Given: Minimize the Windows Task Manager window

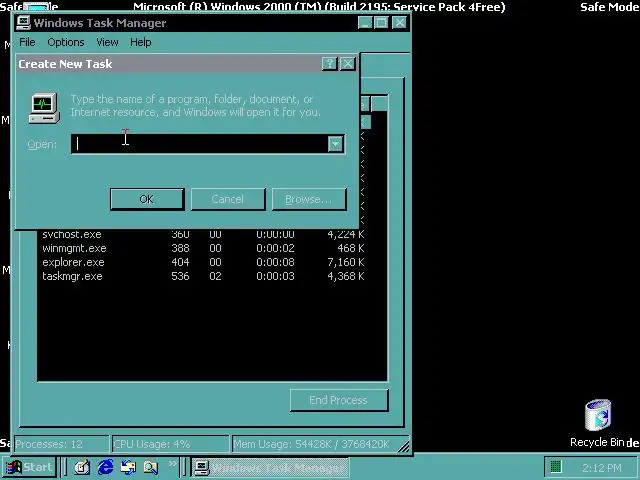Looking at the screenshot, I should 365,22.
